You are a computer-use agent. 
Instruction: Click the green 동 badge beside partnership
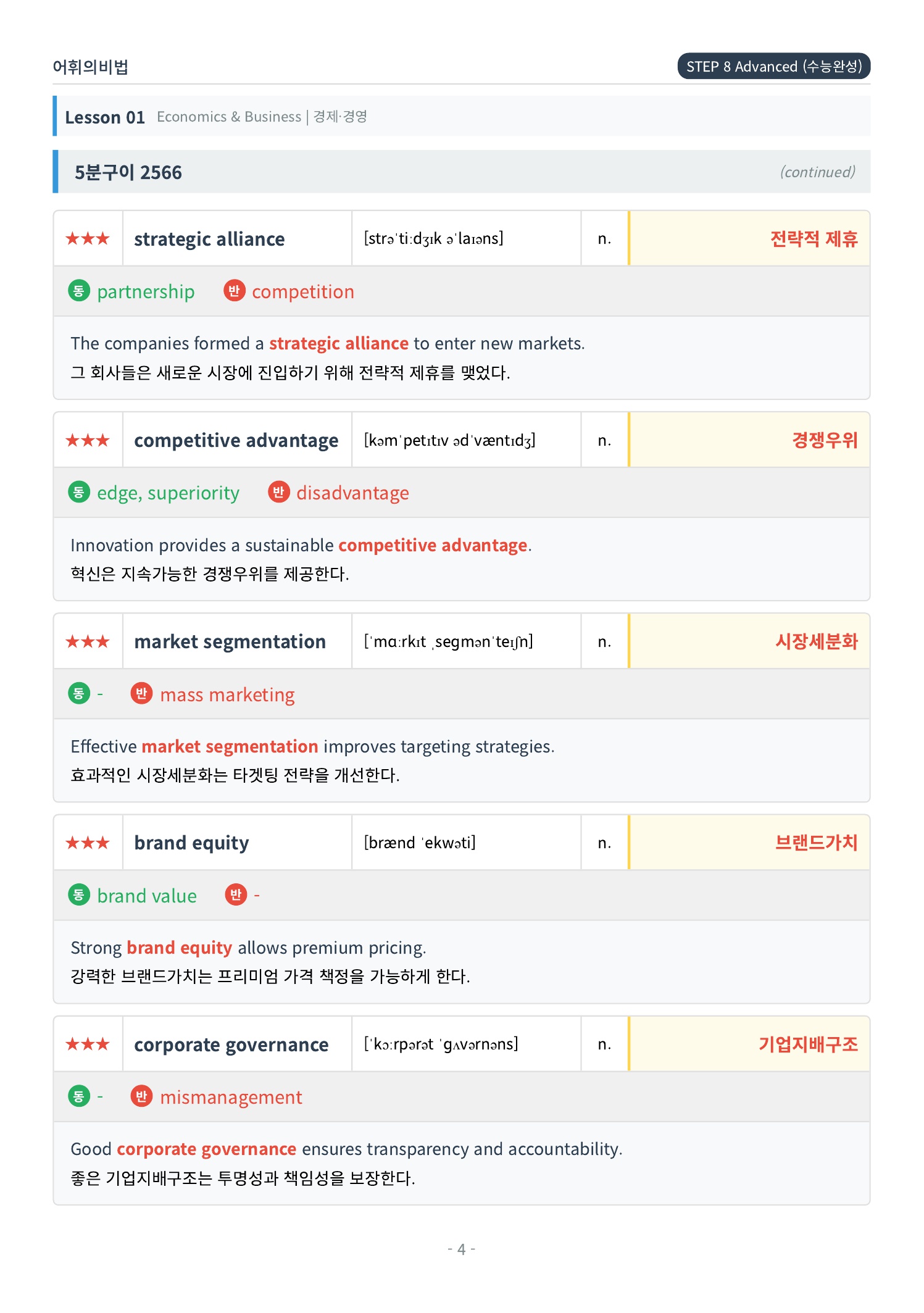[78, 291]
